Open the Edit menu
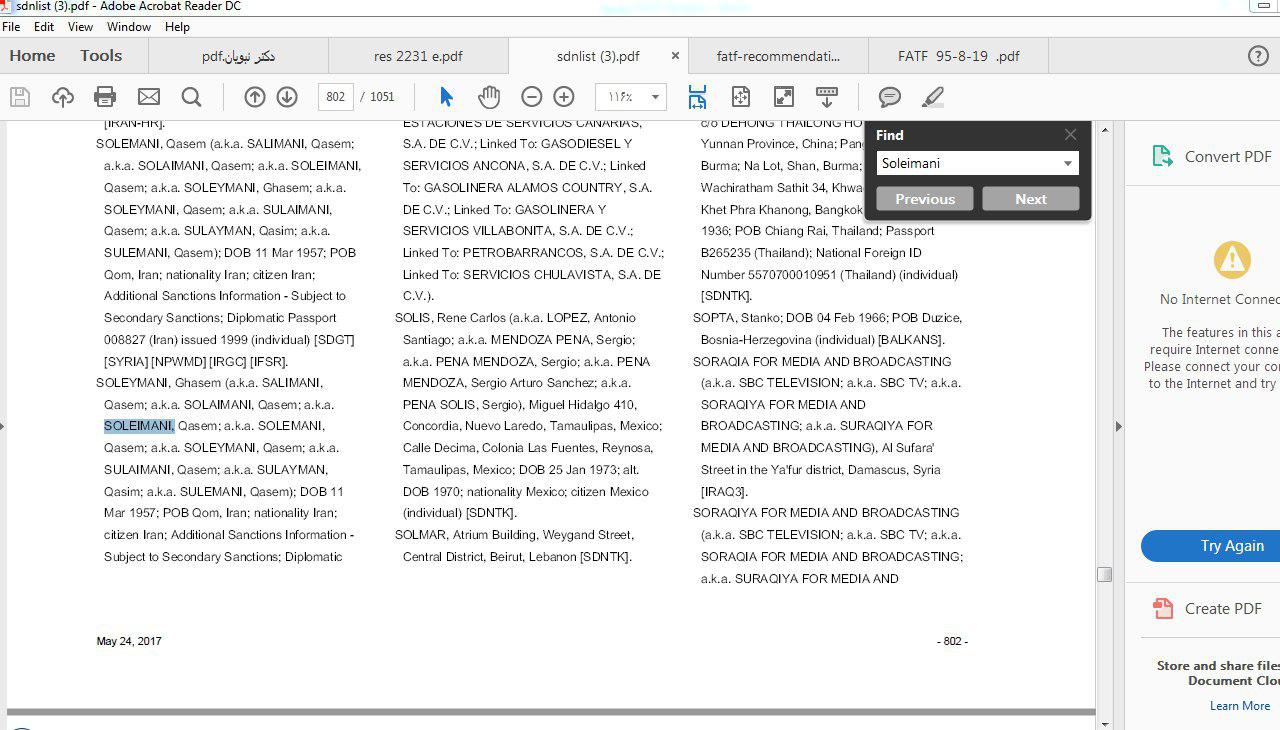Screen dimensions: 1280x730 point(44,27)
